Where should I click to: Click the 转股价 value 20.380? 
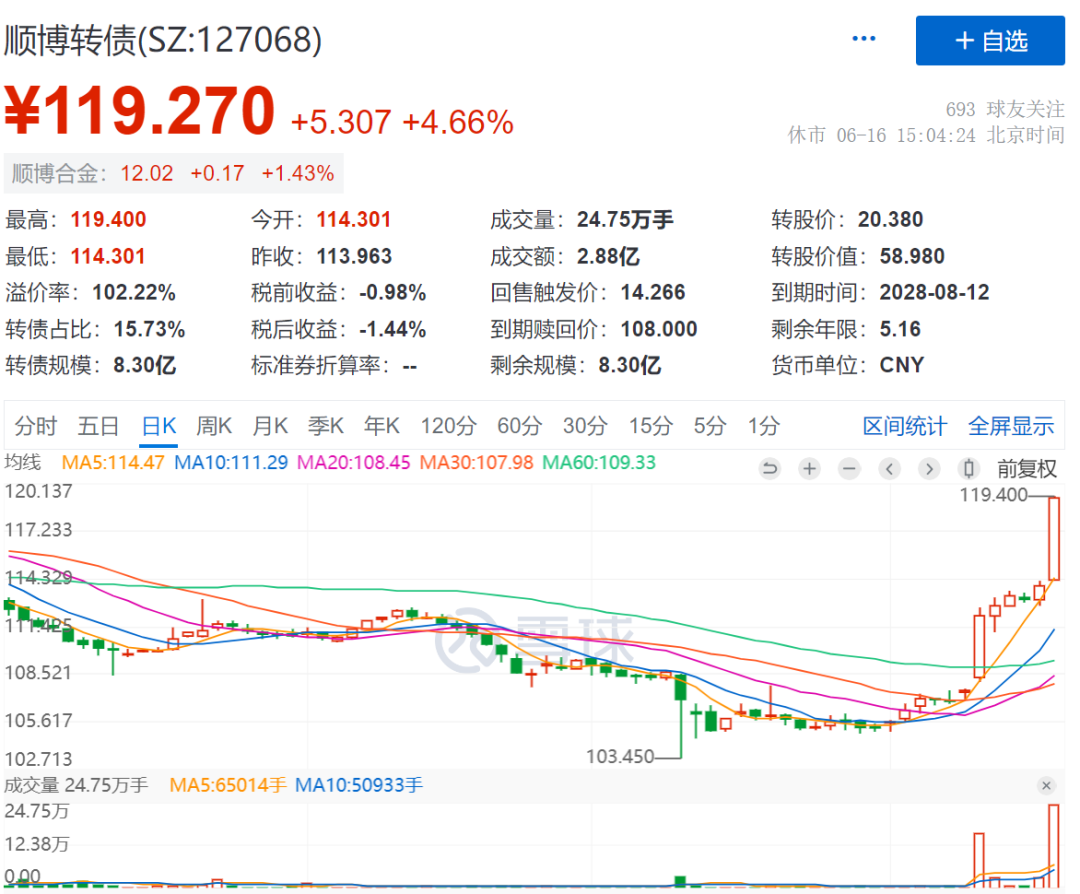(x=890, y=220)
